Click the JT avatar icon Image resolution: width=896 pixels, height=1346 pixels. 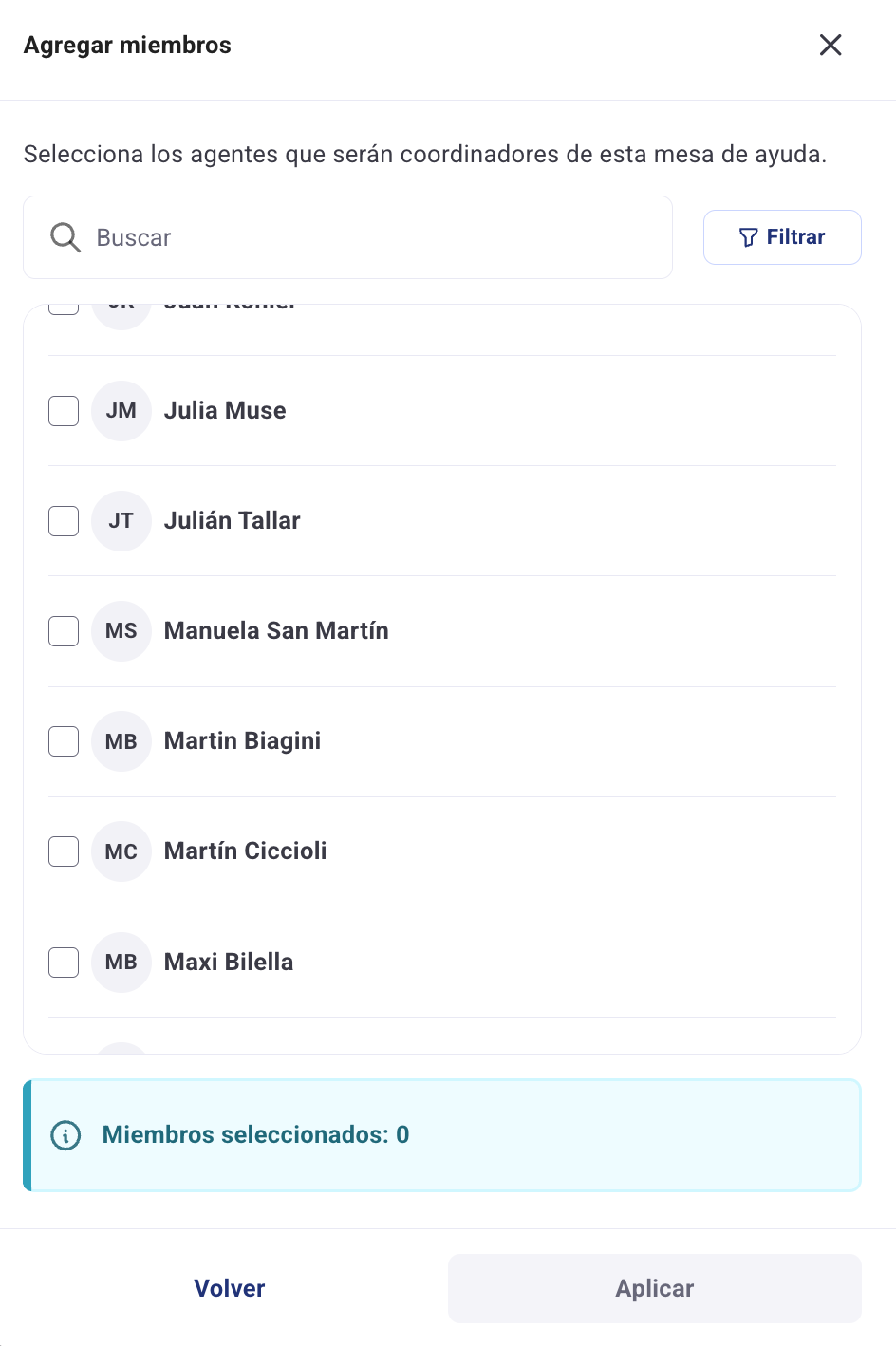(x=121, y=521)
